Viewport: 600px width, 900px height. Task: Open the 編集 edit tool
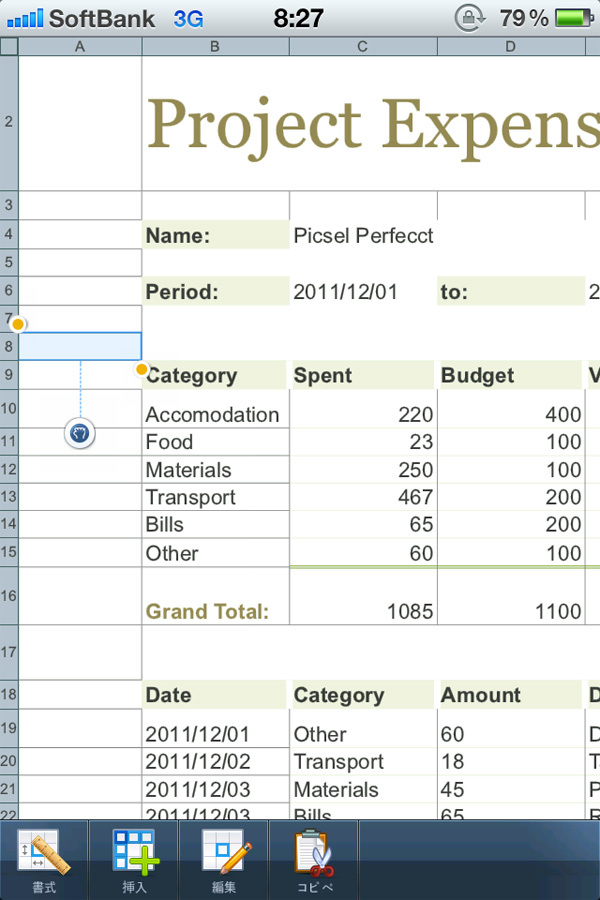coord(224,859)
